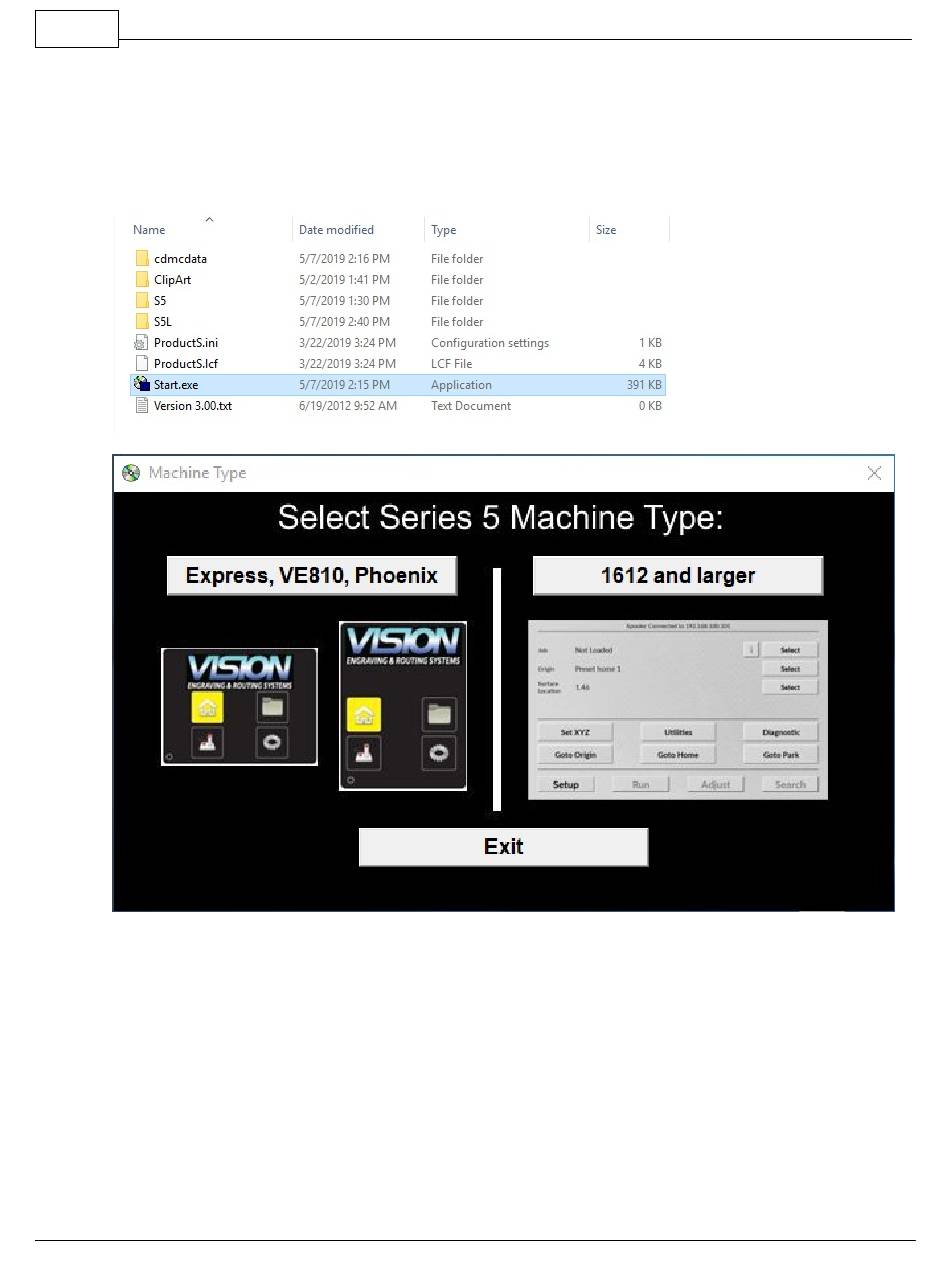
Task: Click the S5L folder icon
Action: click(x=141, y=322)
